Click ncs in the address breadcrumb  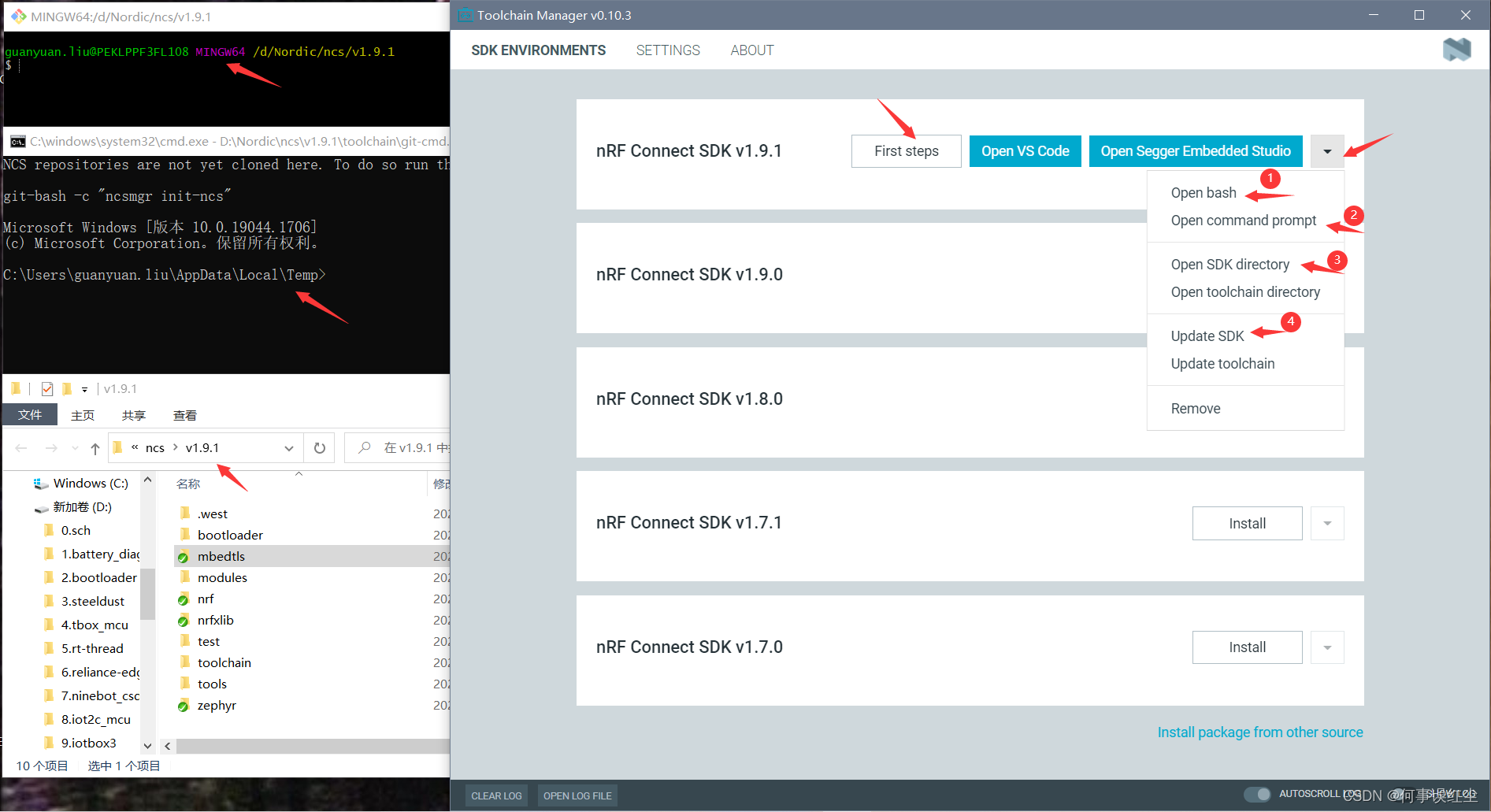tap(155, 448)
